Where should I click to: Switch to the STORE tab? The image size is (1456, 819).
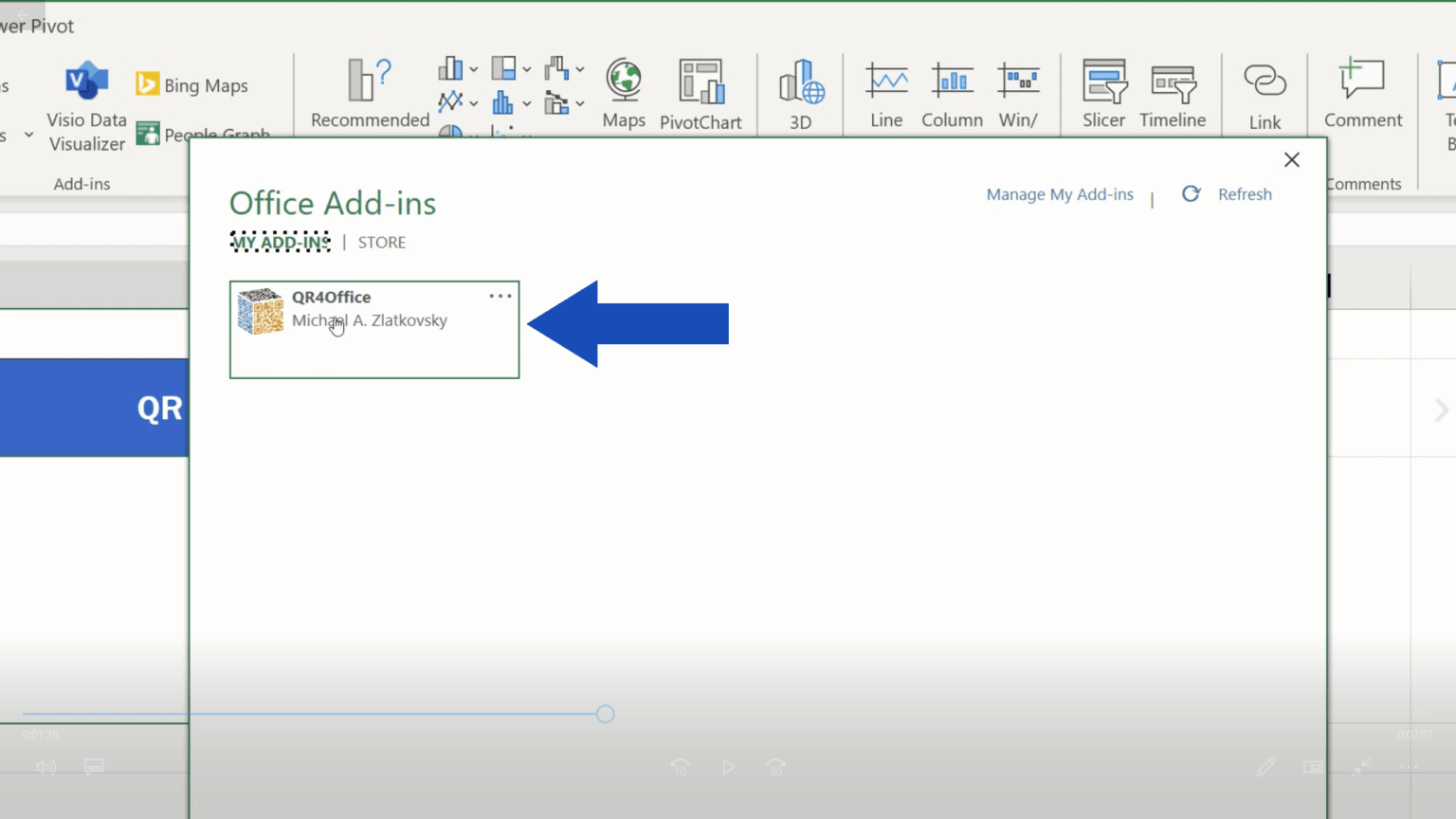click(x=381, y=243)
